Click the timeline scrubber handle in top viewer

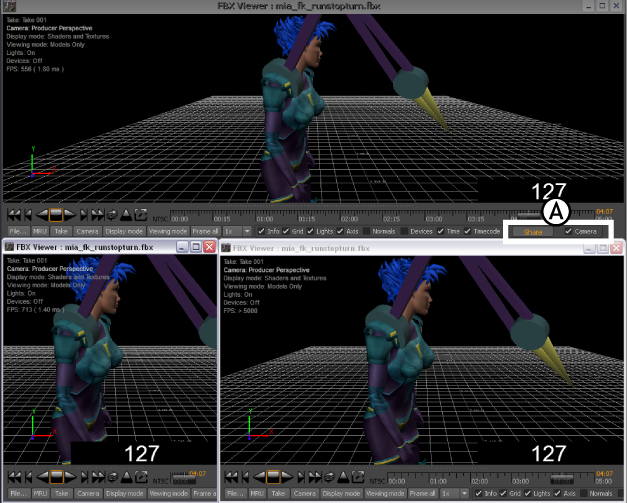click(529, 216)
